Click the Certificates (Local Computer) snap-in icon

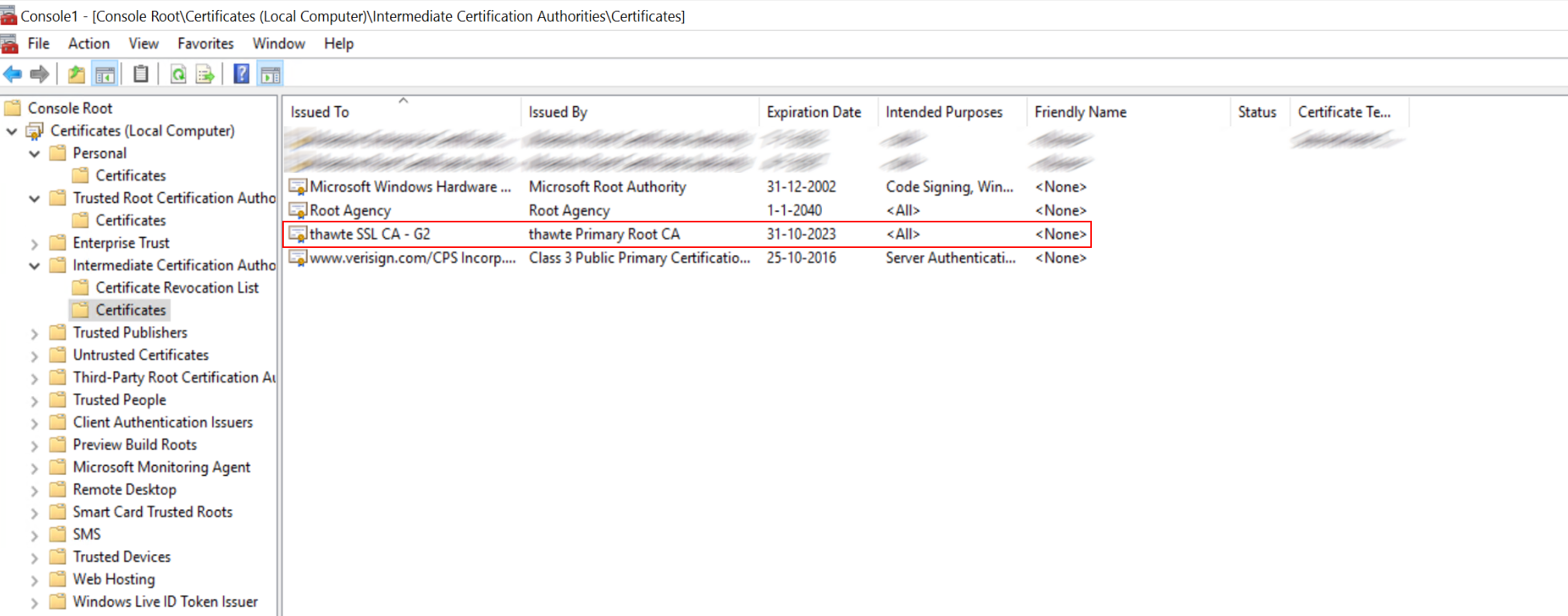click(36, 131)
